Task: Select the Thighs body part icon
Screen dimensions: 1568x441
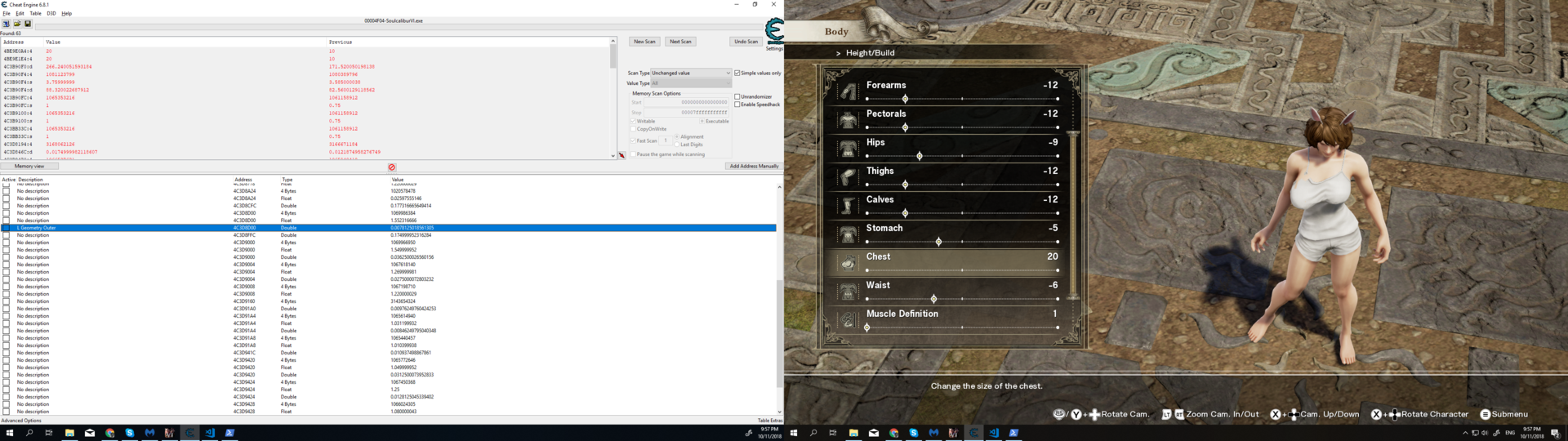Action: (849, 176)
